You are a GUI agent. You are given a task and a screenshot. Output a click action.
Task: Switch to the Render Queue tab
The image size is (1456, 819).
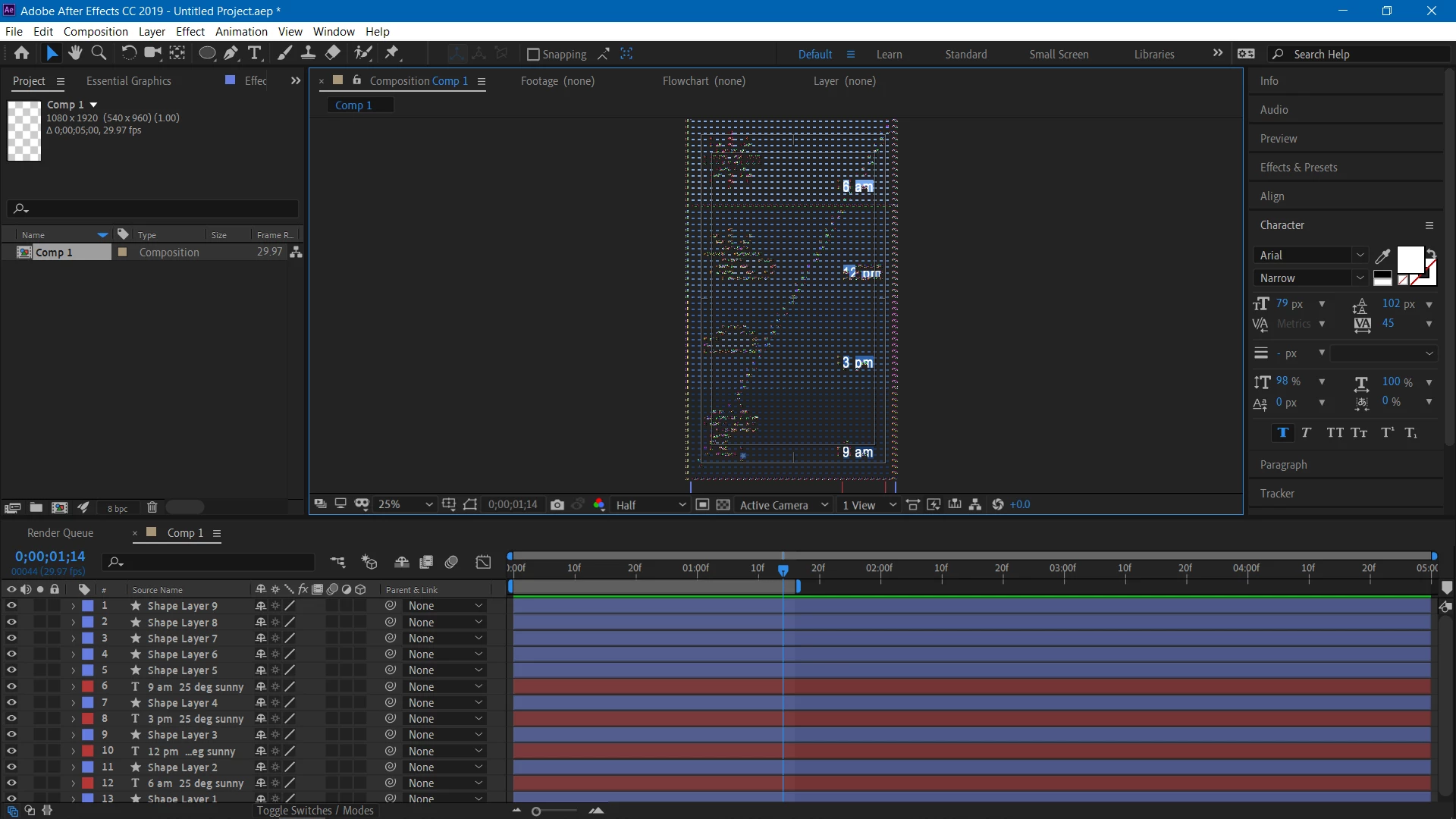tap(61, 533)
